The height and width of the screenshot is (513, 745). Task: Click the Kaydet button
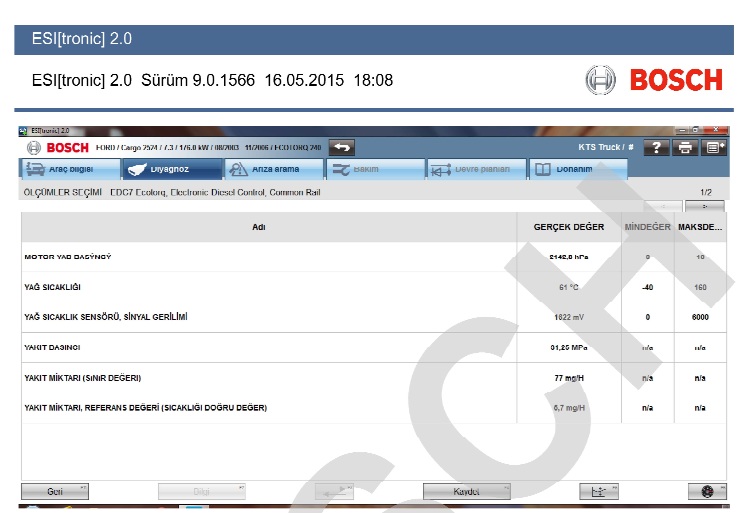point(467,492)
